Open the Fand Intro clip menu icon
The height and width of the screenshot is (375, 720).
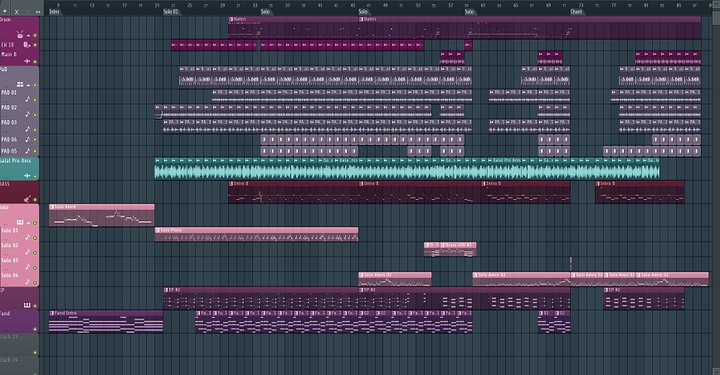click(52, 313)
